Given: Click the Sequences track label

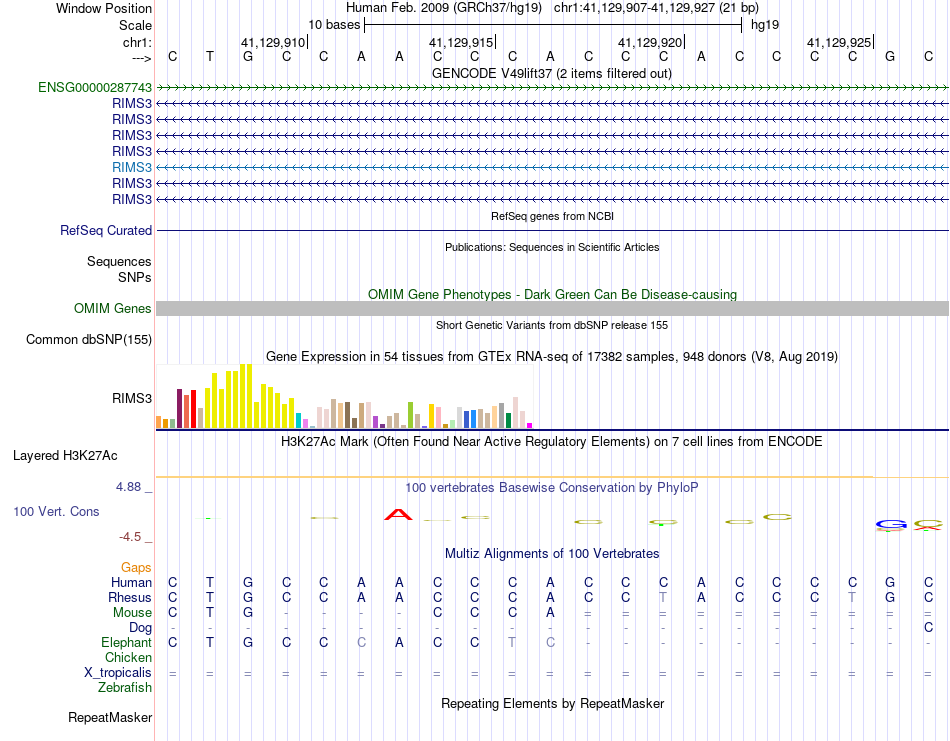Looking at the screenshot, I should (x=119, y=262).
